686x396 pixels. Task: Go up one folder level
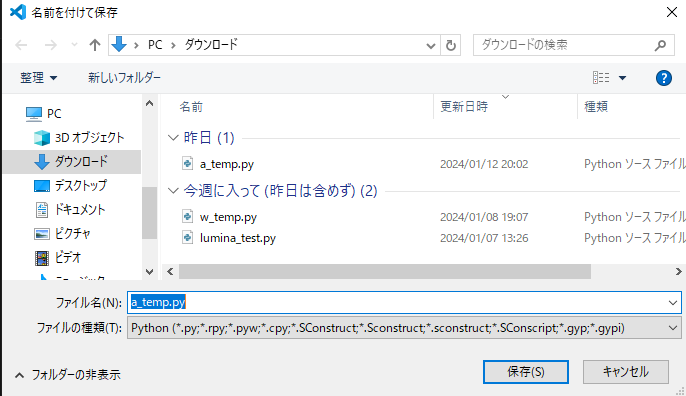94,45
